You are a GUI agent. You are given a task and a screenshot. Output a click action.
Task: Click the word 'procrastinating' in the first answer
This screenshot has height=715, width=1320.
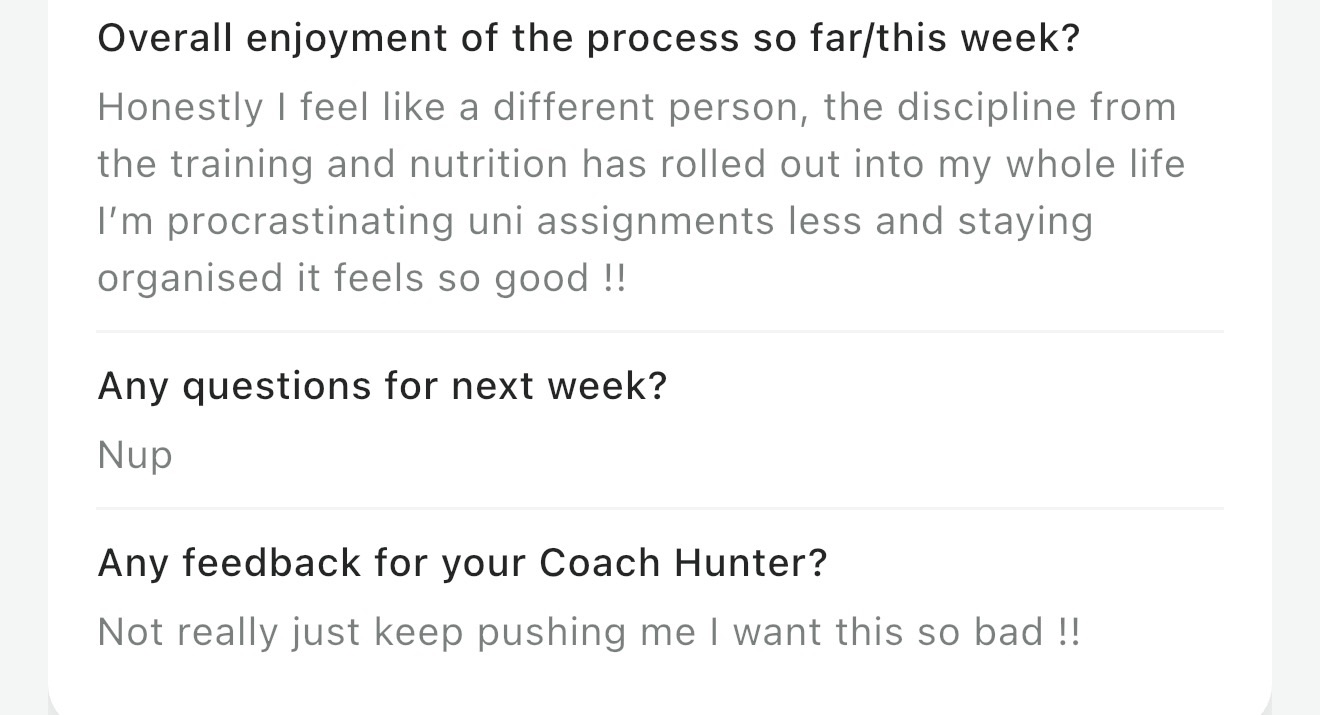(310, 221)
